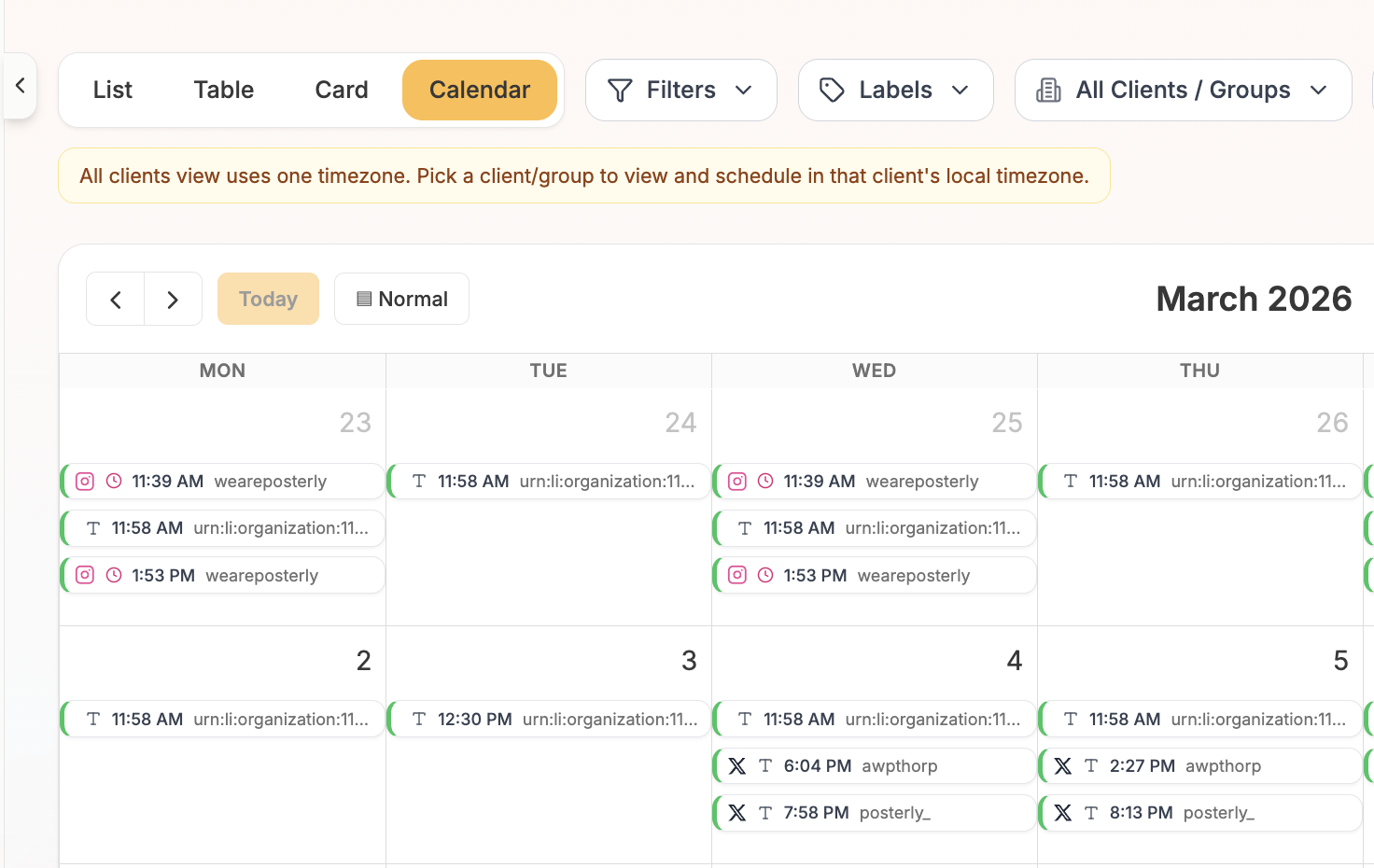Click the clock icon on the 1:53 PM weareposterly post

112,575
